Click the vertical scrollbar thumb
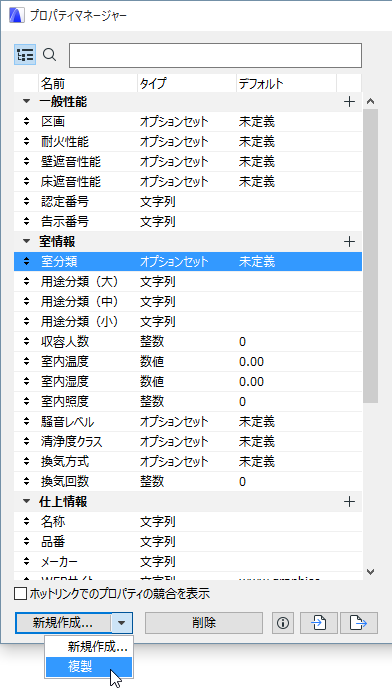This screenshot has height=692, width=392. click(371, 256)
